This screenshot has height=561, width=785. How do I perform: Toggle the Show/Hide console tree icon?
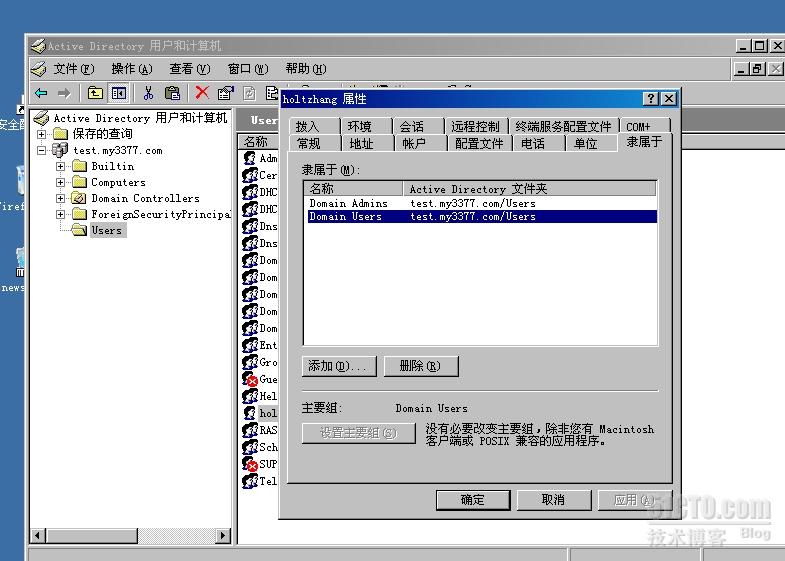tap(119, 93)
